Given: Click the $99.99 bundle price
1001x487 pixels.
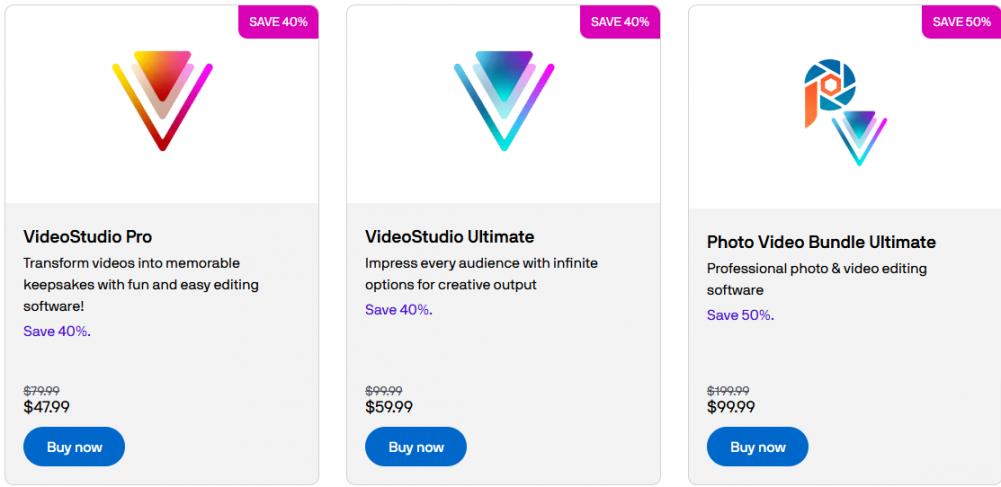Looking at the screenshot, I should pyautogui.click(x=731, y=407).
